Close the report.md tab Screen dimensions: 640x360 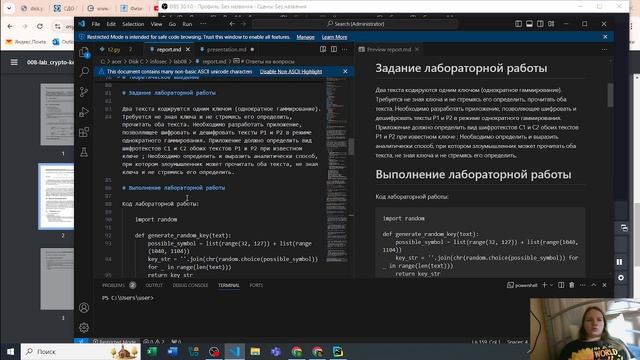point(188,49)
